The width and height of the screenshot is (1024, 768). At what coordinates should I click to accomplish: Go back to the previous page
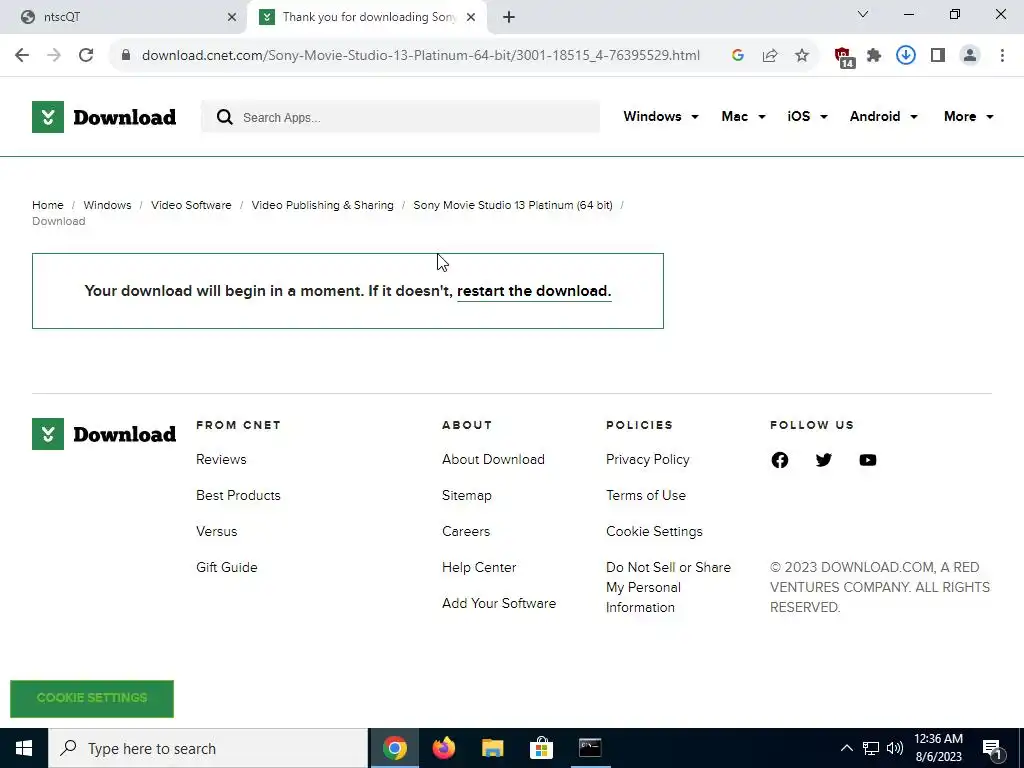(x=22, y=56)
